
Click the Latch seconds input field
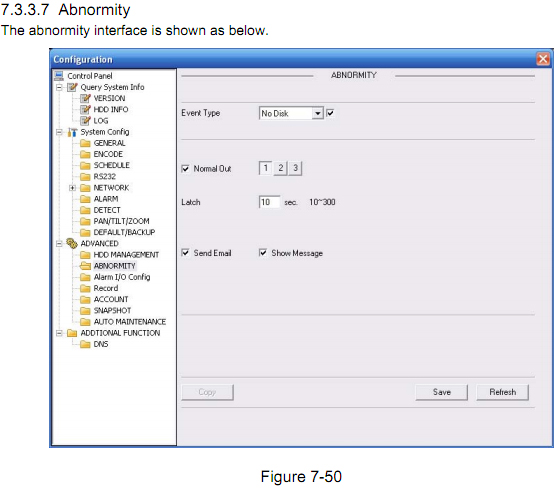pyautogui.click(x=270, y=202)
